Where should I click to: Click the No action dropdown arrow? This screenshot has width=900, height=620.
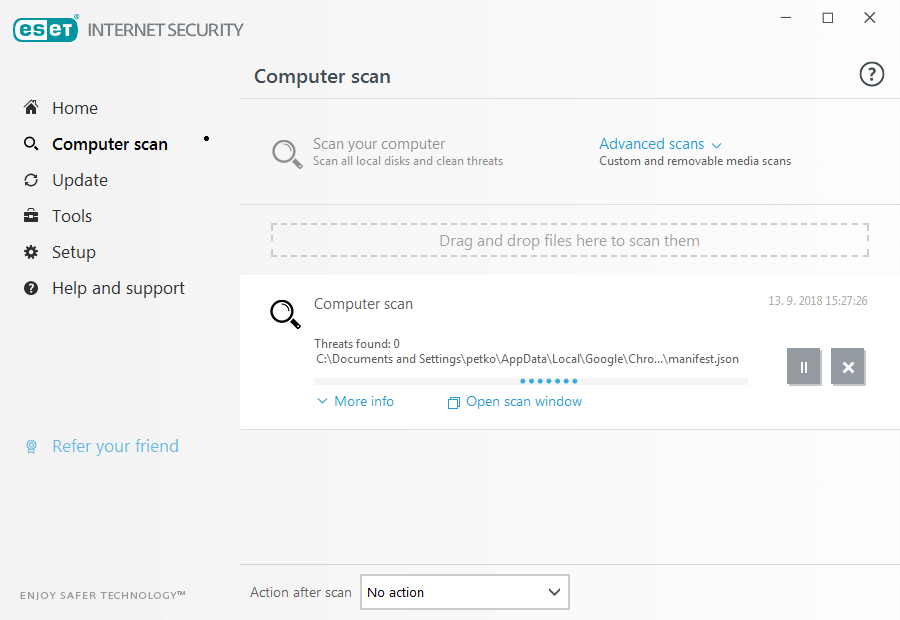tap(554, 592)
